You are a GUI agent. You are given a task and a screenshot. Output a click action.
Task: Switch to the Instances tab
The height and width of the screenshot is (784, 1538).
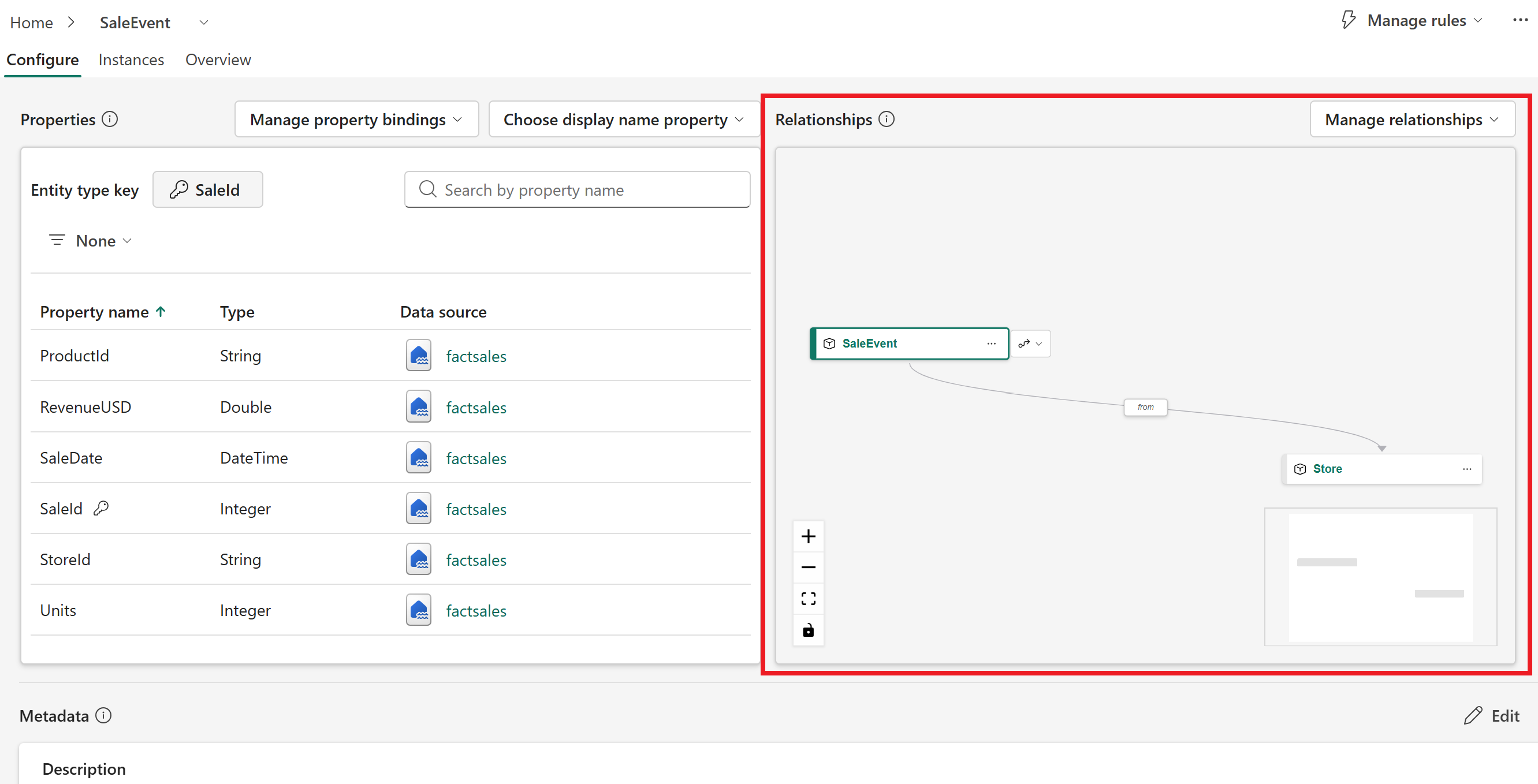131,59
